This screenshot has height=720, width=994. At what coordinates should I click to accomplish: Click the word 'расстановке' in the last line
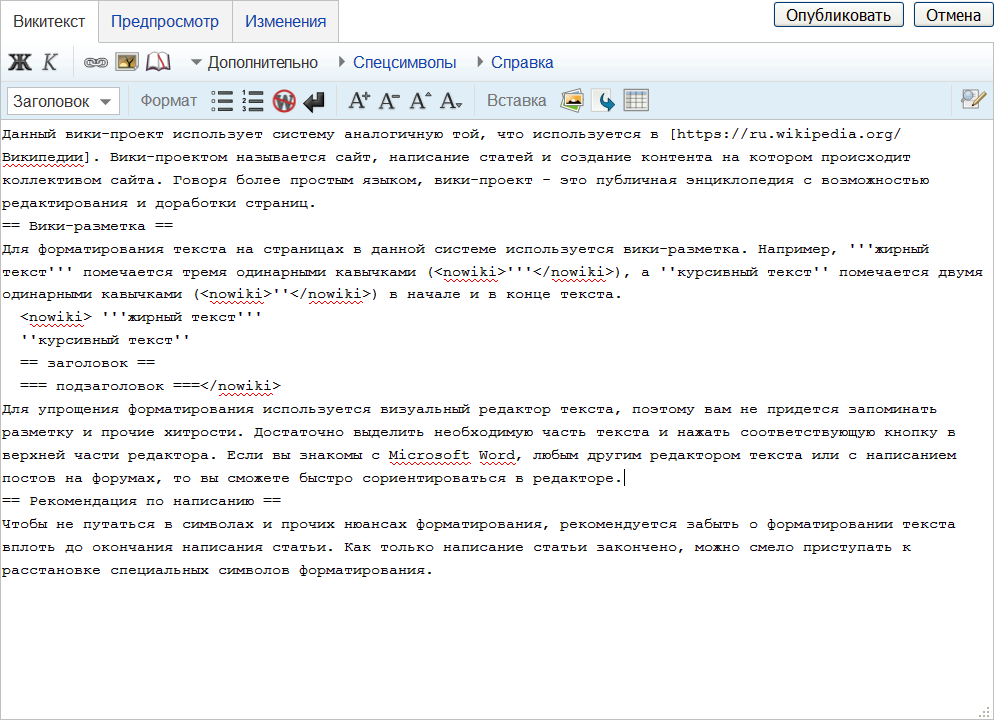(x=51, y=570)
